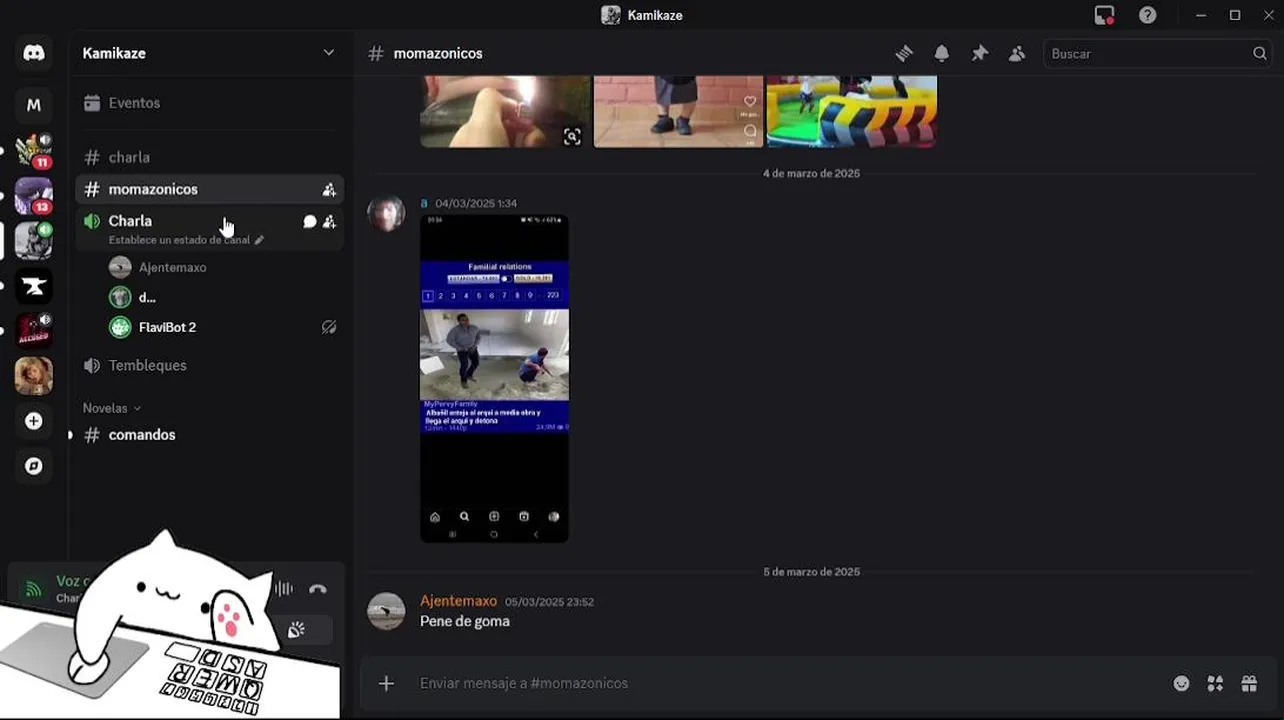Select the currently active Kamikaze server icon
1284x720 pixels.
click(34, 241)
